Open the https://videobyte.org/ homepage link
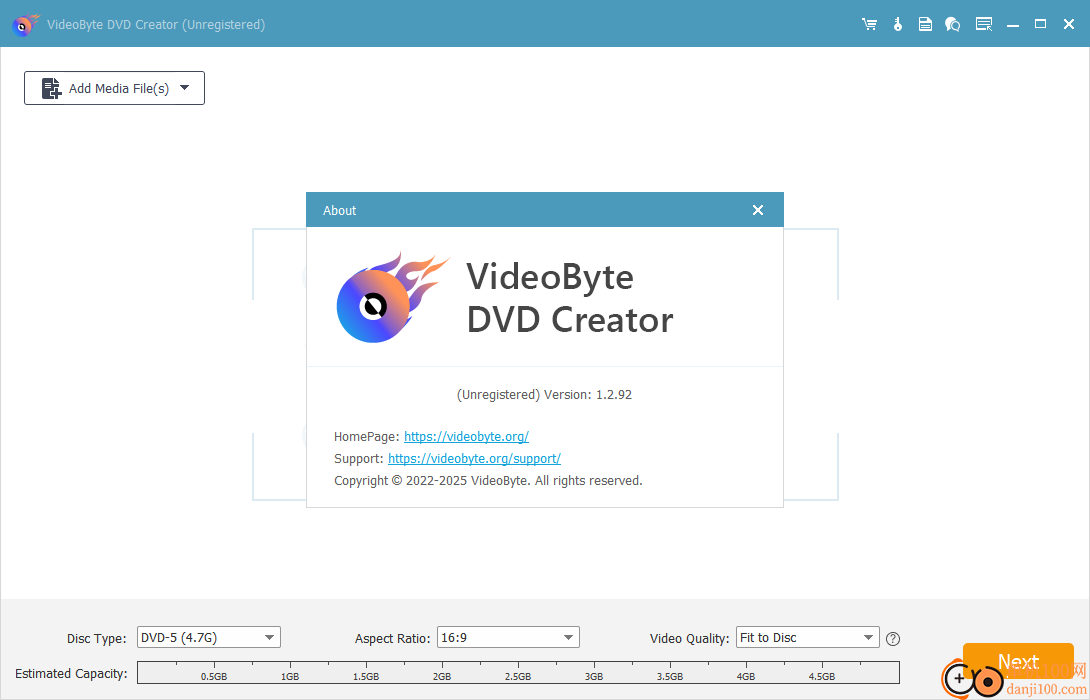 coord(466,437)
